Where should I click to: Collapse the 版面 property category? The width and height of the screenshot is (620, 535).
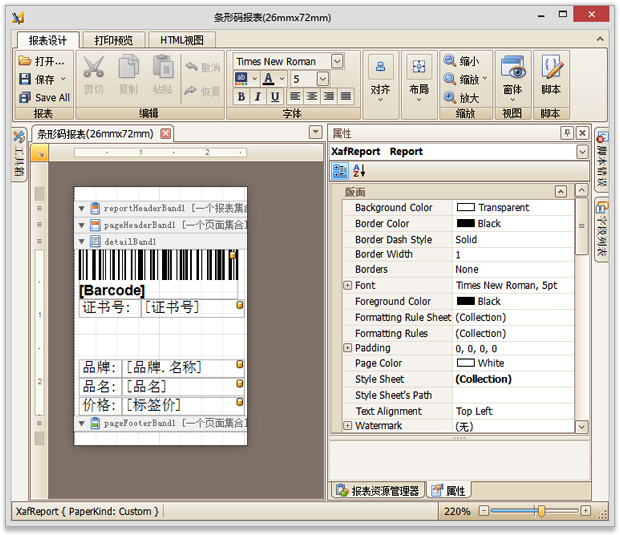point(560,192)
